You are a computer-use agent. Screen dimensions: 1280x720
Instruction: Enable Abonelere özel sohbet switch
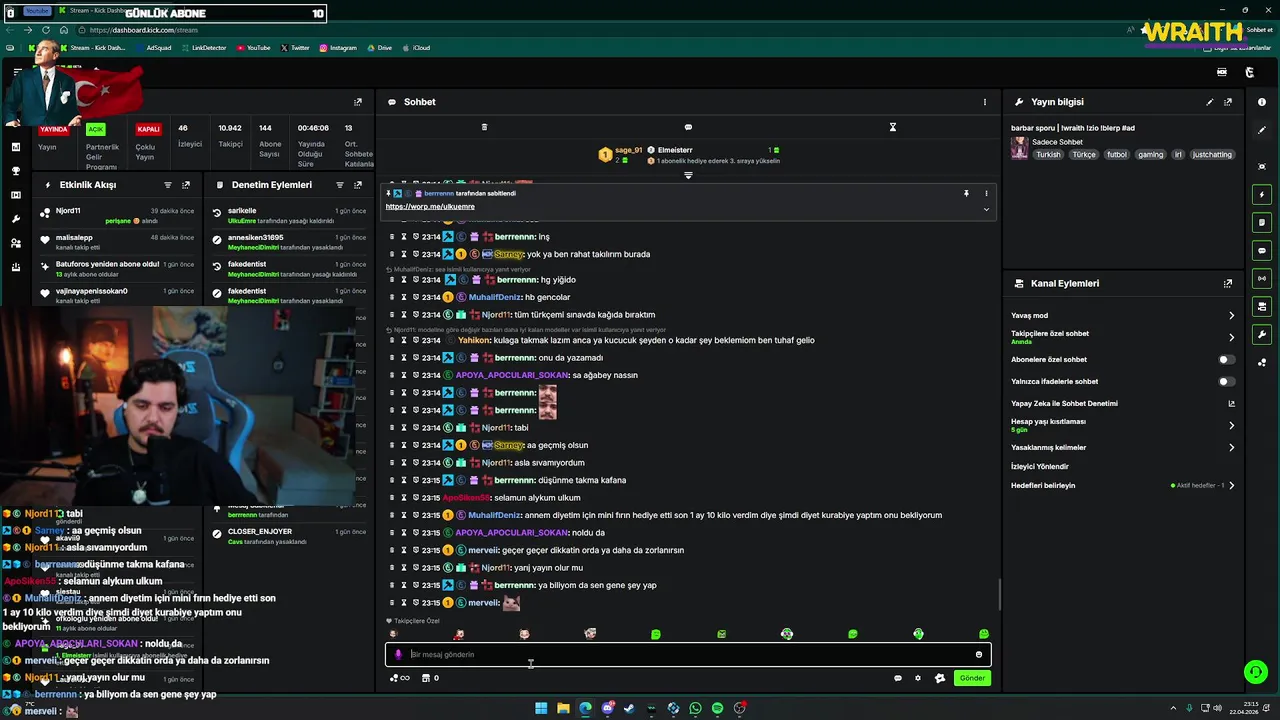pos(1226,359)
